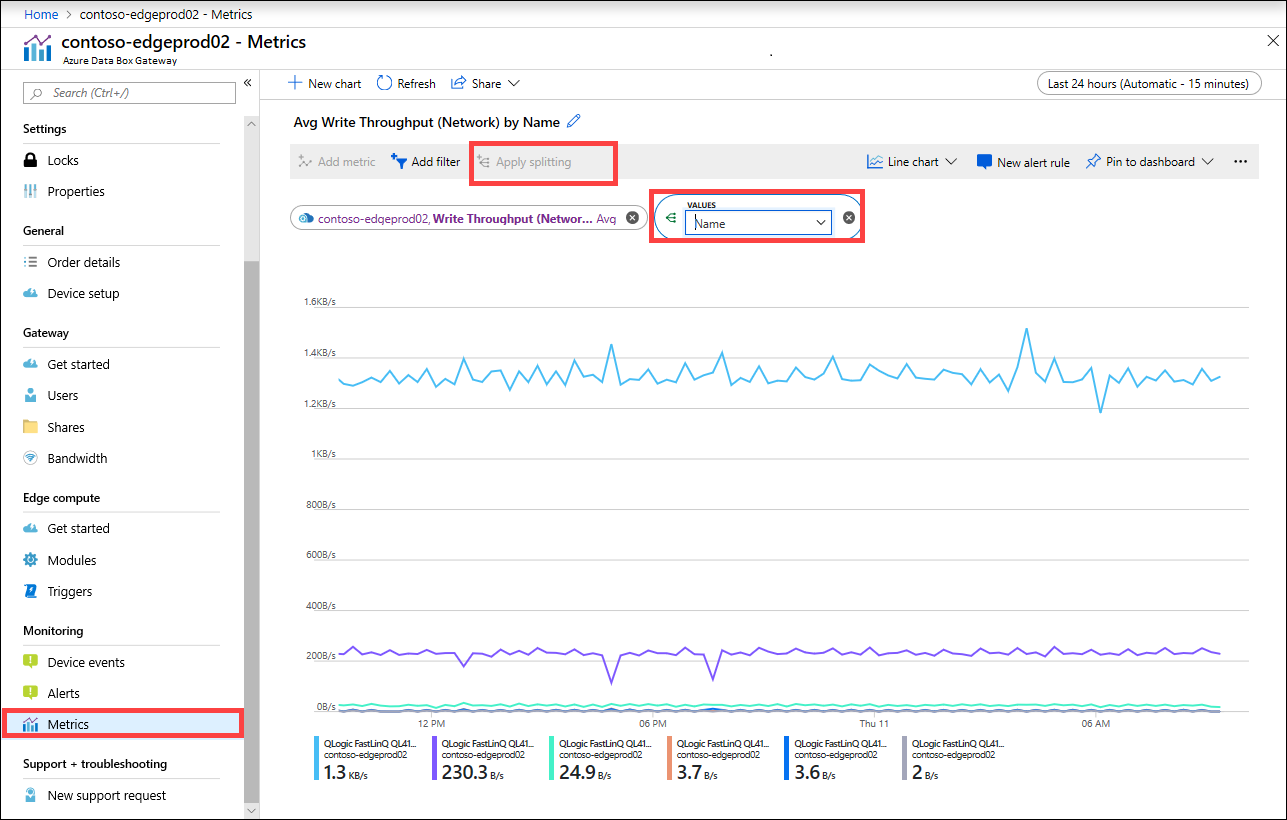Click the Add filter funnel icon
The height and width of the screenshot is (820, 1287).
point(399,161)
